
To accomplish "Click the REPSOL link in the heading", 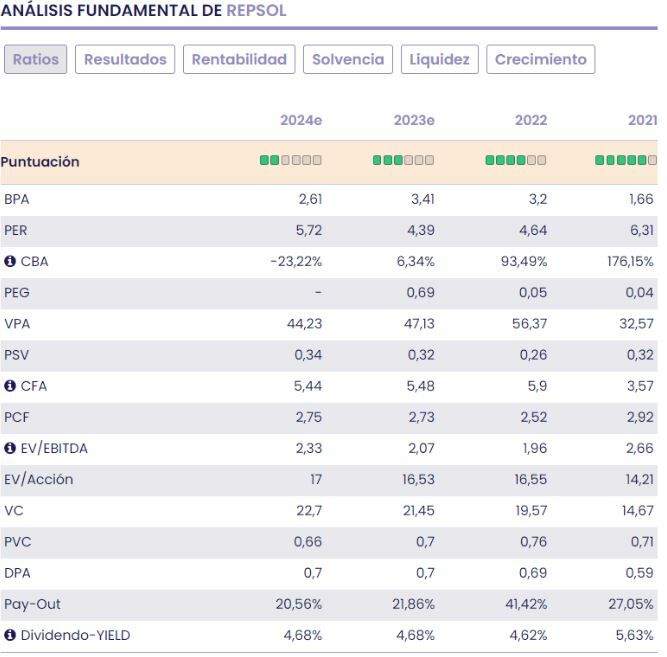I will pos(255,11).
